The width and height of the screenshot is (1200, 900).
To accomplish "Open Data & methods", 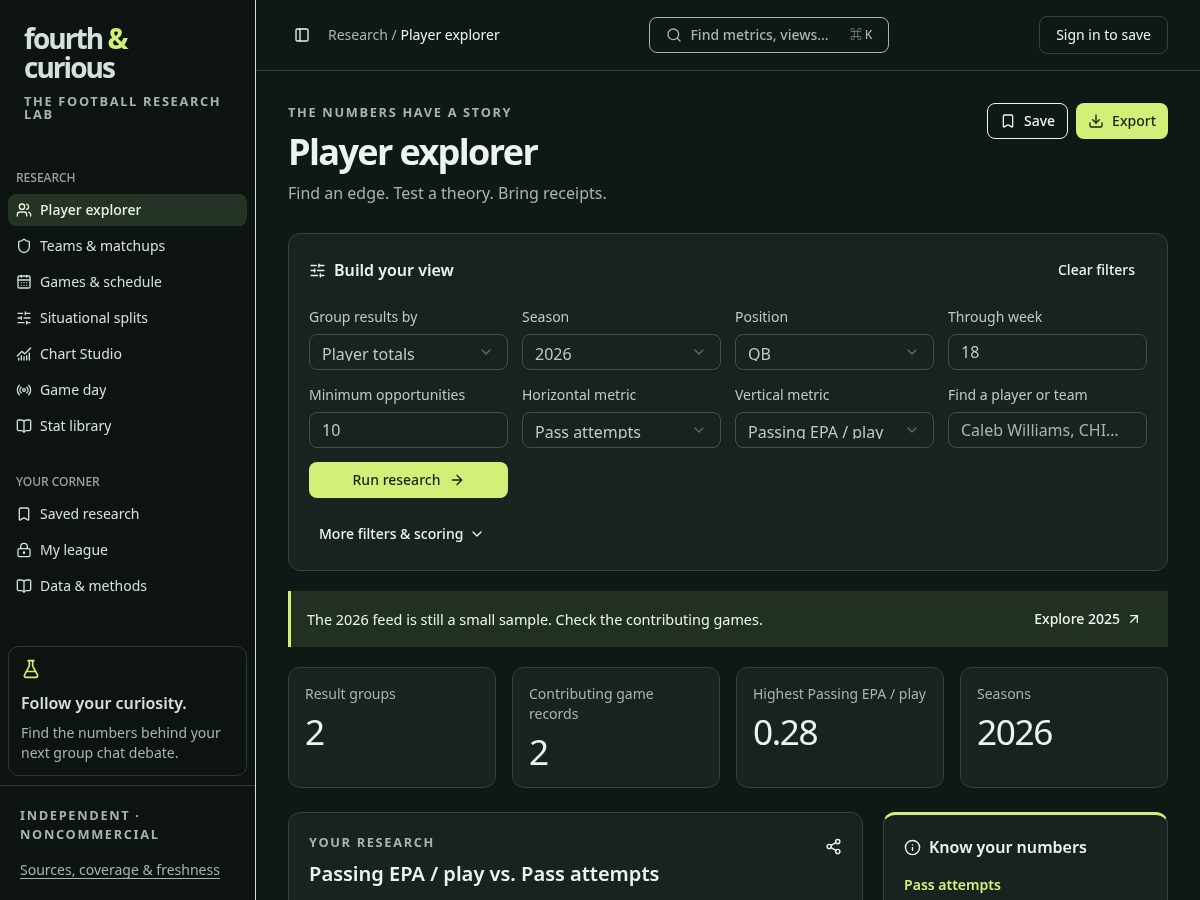I will (x=127, y=586).
